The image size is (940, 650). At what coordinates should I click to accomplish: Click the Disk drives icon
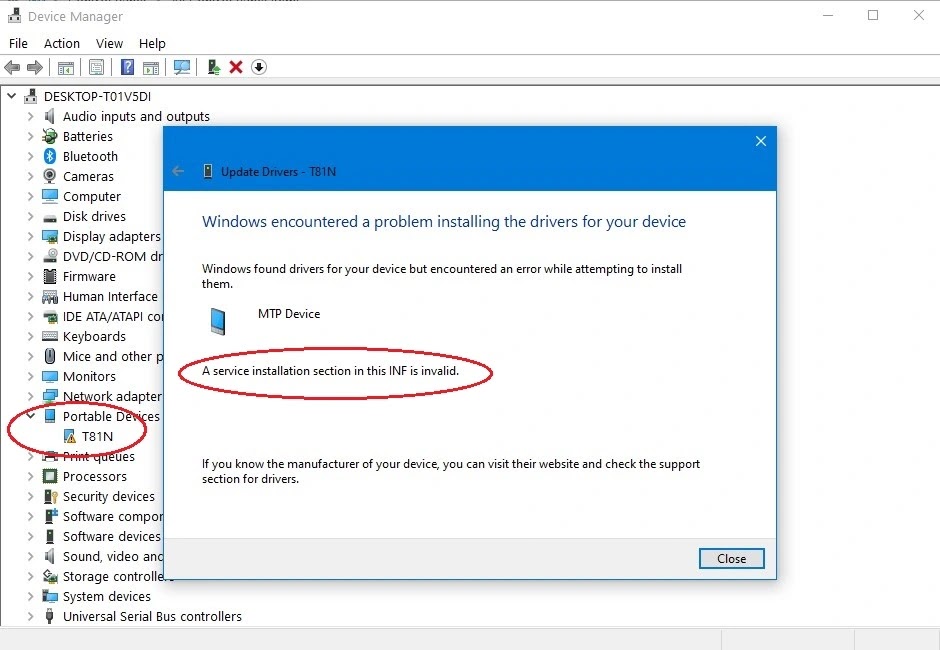pos(50,217)
